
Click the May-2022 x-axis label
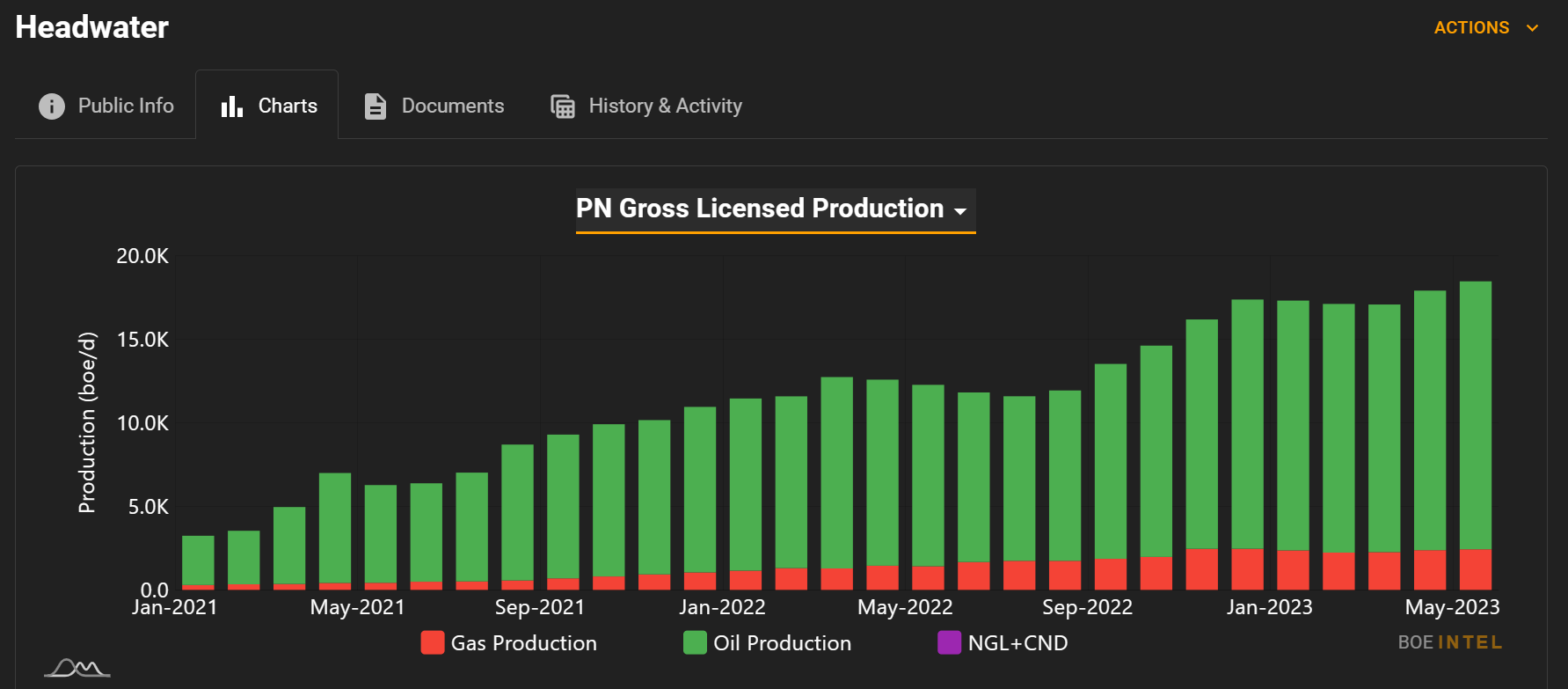[905, 607]
